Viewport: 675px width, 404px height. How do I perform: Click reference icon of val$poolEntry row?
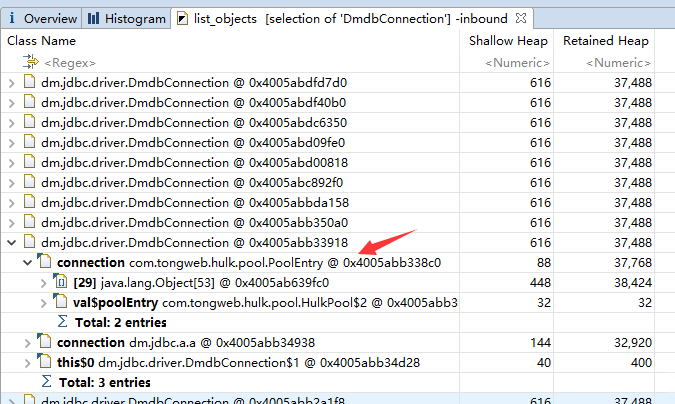tap(60, 301)
